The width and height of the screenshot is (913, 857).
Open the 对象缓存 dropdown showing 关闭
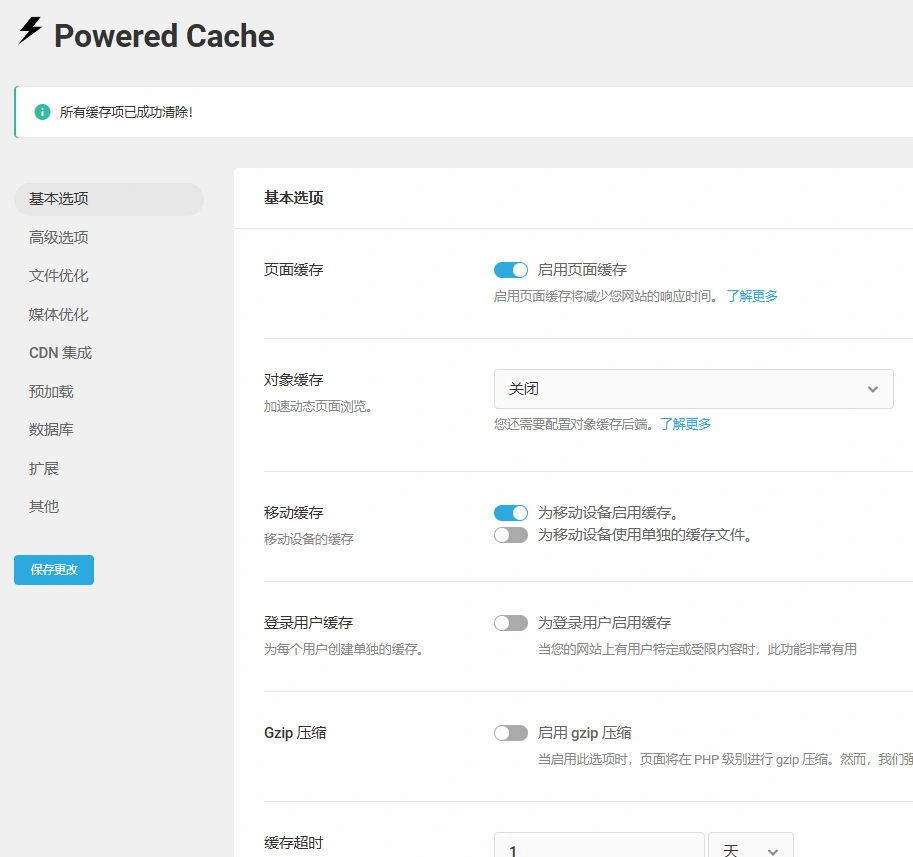point(694,388)
